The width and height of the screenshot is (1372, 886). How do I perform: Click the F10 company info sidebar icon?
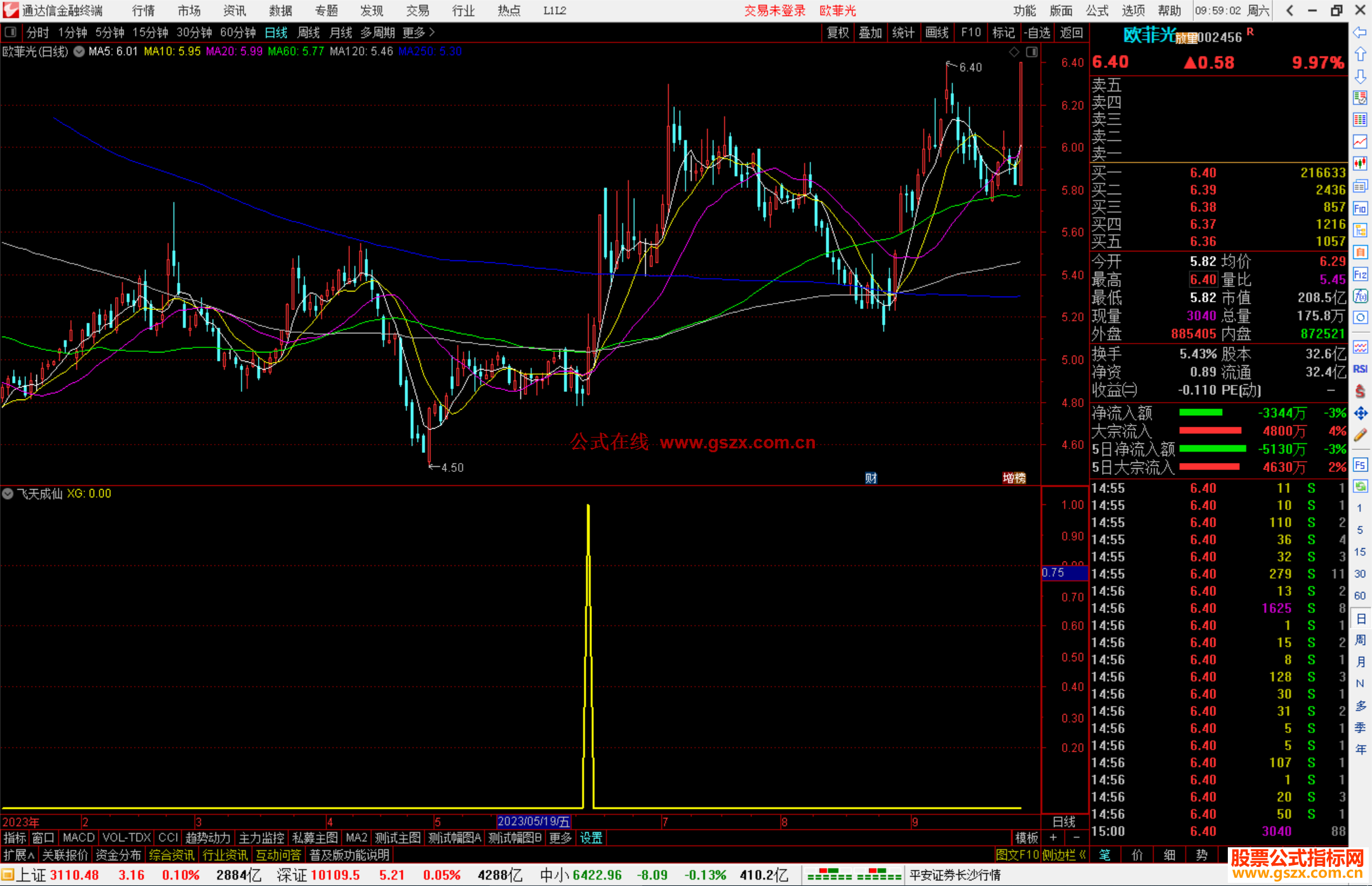[1360, 208]
